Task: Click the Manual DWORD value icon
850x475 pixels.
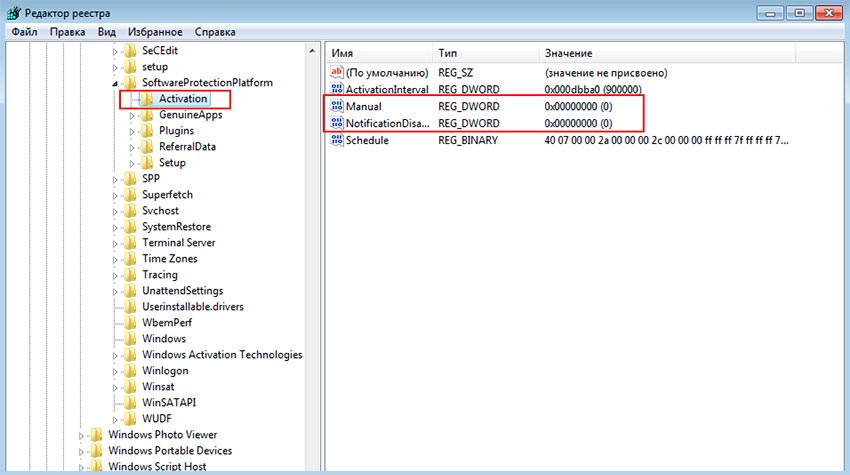Action: coord(336,106)
